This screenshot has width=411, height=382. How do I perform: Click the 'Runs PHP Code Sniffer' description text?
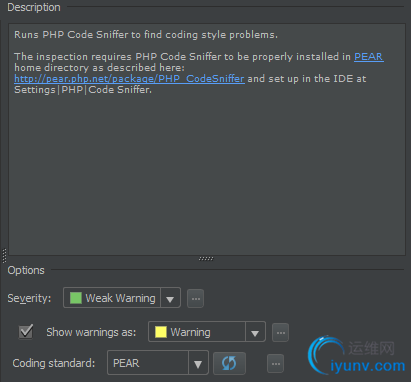pyautogui.click(x=146, y=35)
